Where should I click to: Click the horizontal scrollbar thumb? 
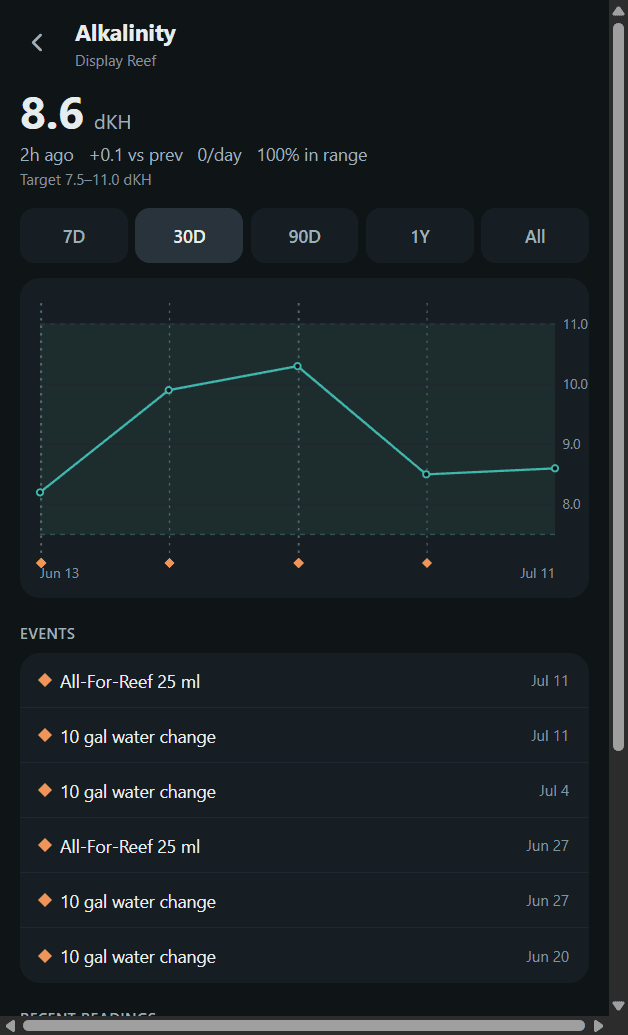[x=304, y=1026]
